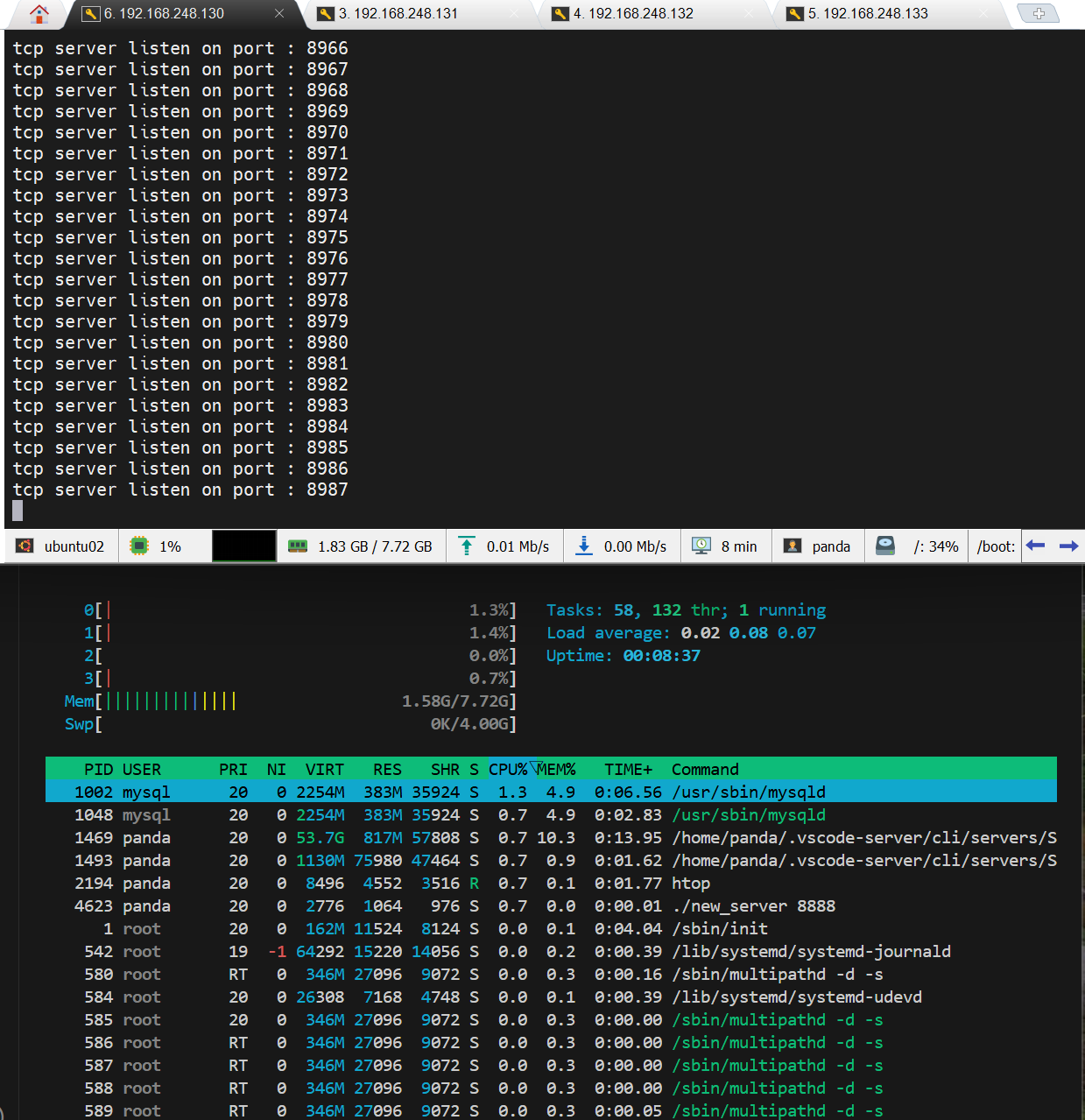The width and height of the screenshot is (1085, 1120).
Task: Select mysqld process row PID 1048
Action: pyautogui.click(x=551, y=815)
